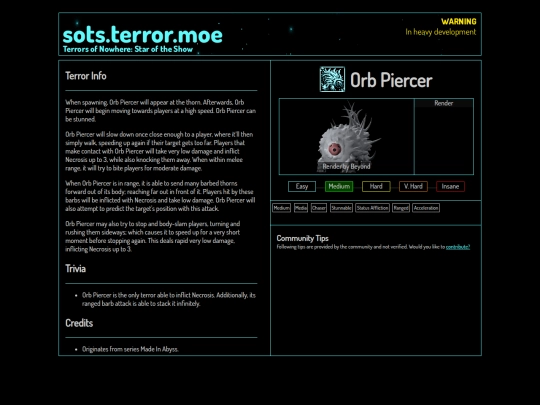Click the trivia bullet about Necrosis

pyautogui.click(x=169, y=299)
